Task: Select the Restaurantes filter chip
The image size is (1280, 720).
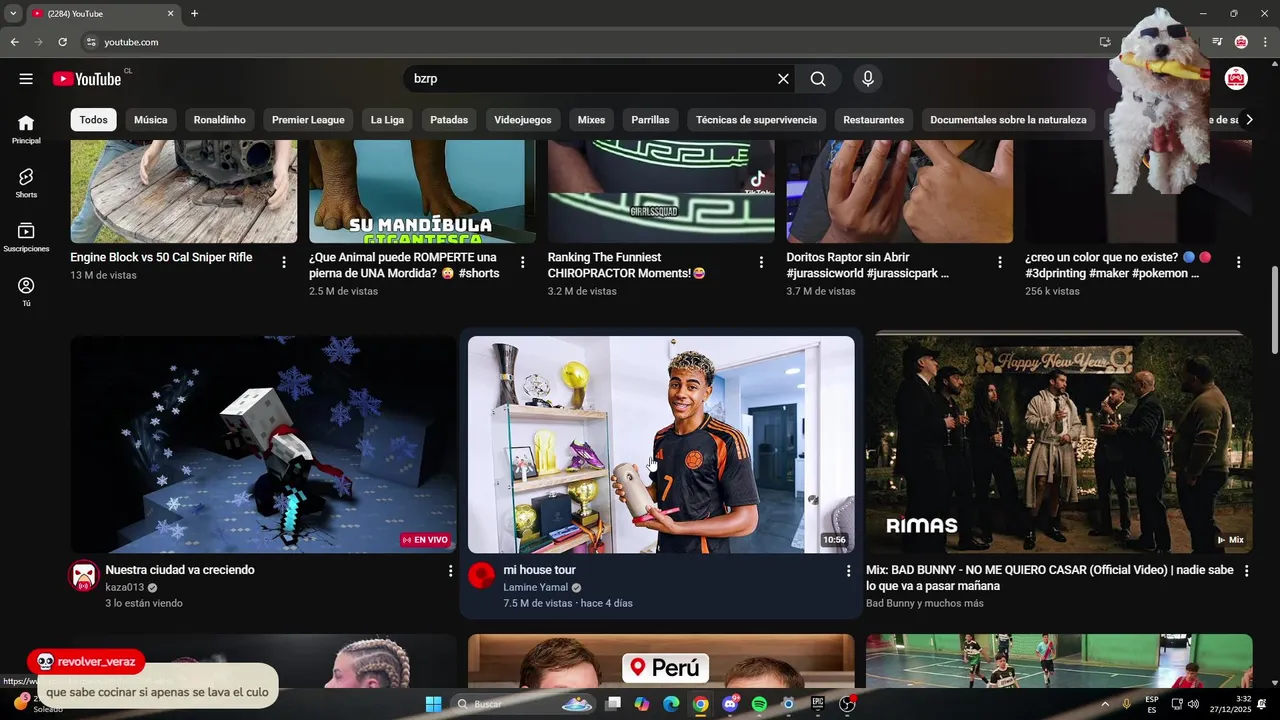Action: tap(873, 120)
